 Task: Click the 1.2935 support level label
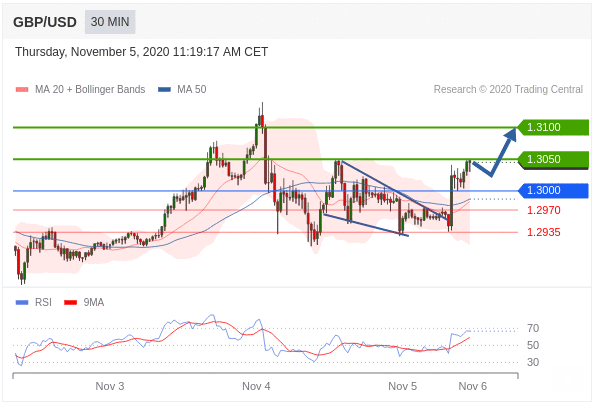click(543, 232)
